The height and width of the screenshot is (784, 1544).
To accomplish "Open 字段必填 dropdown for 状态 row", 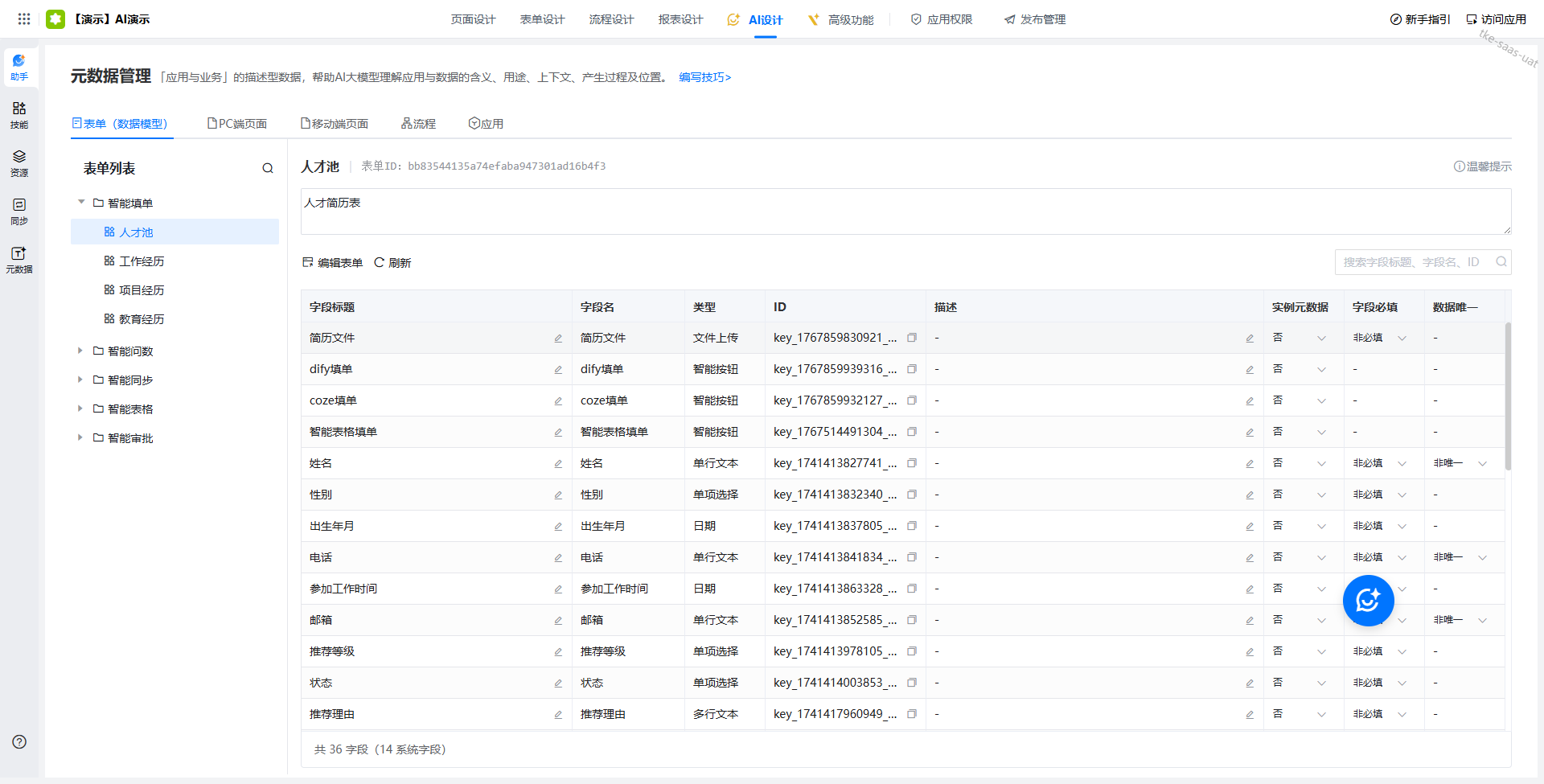I will coord(1380,683).
